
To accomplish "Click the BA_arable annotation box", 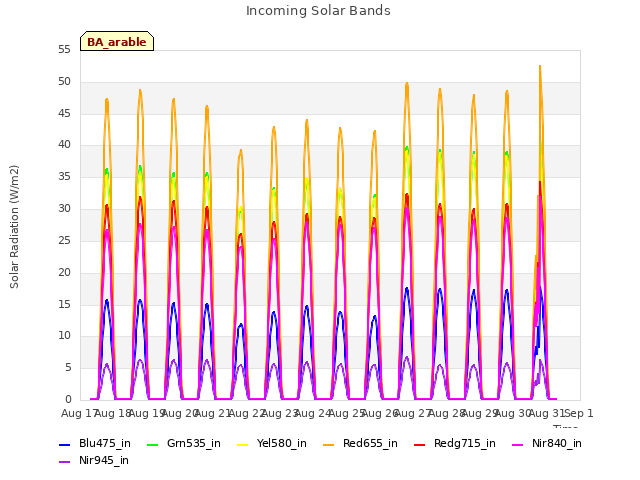I will click(x=117, y=41).
